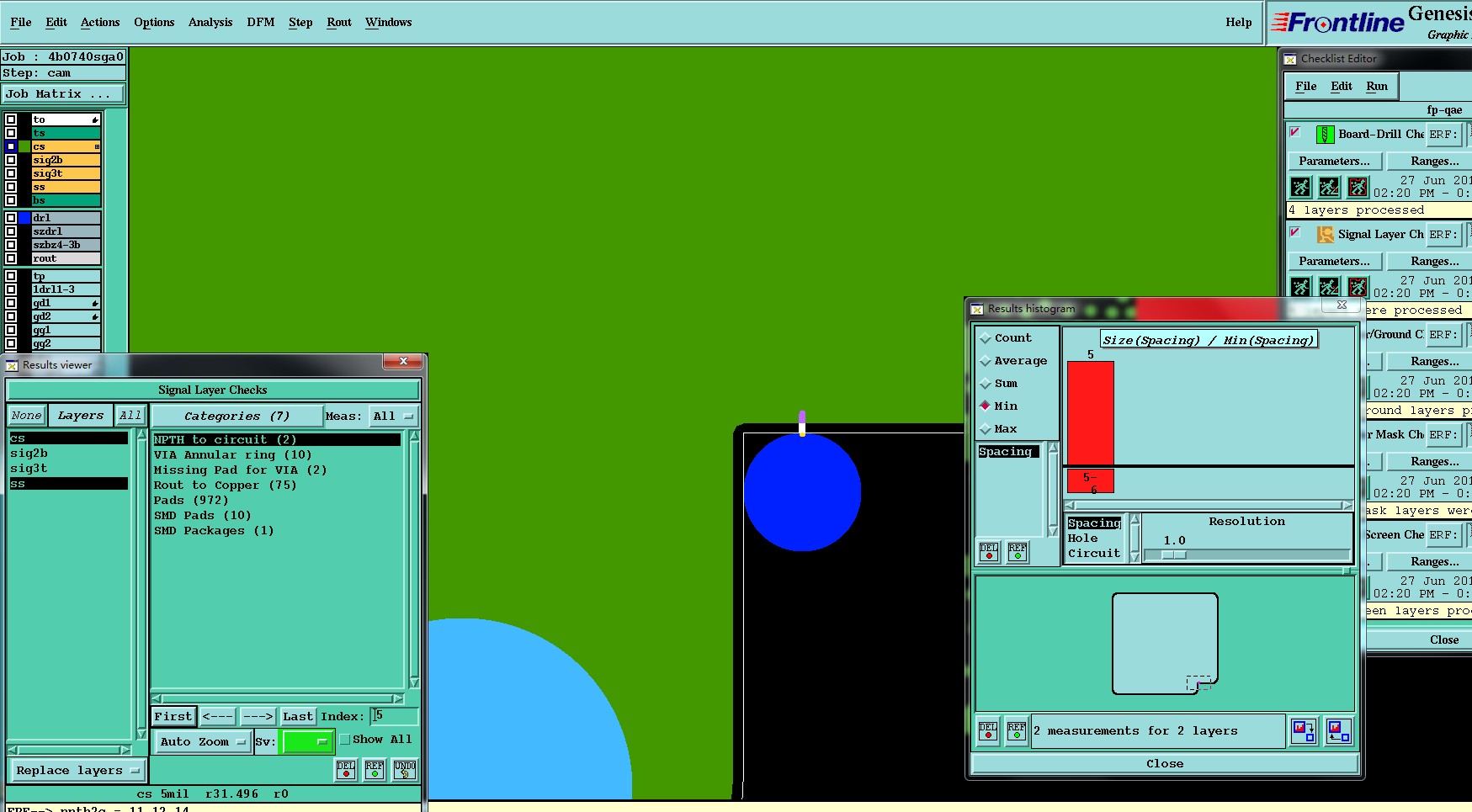Open the Actions menu

(x=100, y=23)
